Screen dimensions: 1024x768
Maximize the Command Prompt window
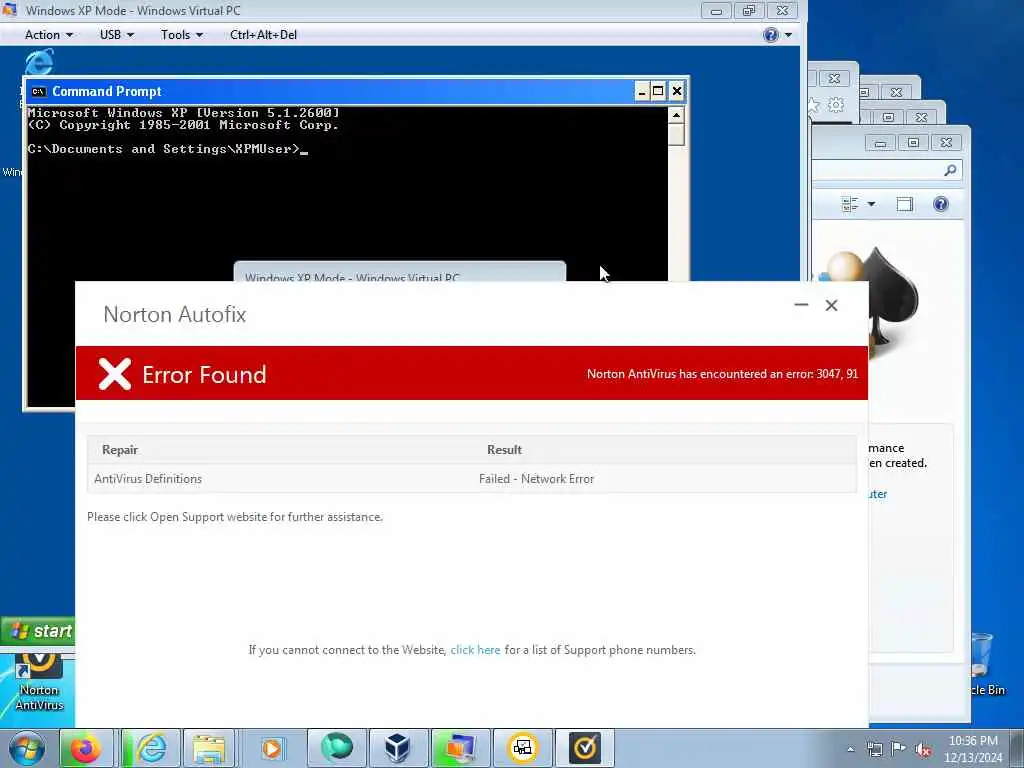658,91
